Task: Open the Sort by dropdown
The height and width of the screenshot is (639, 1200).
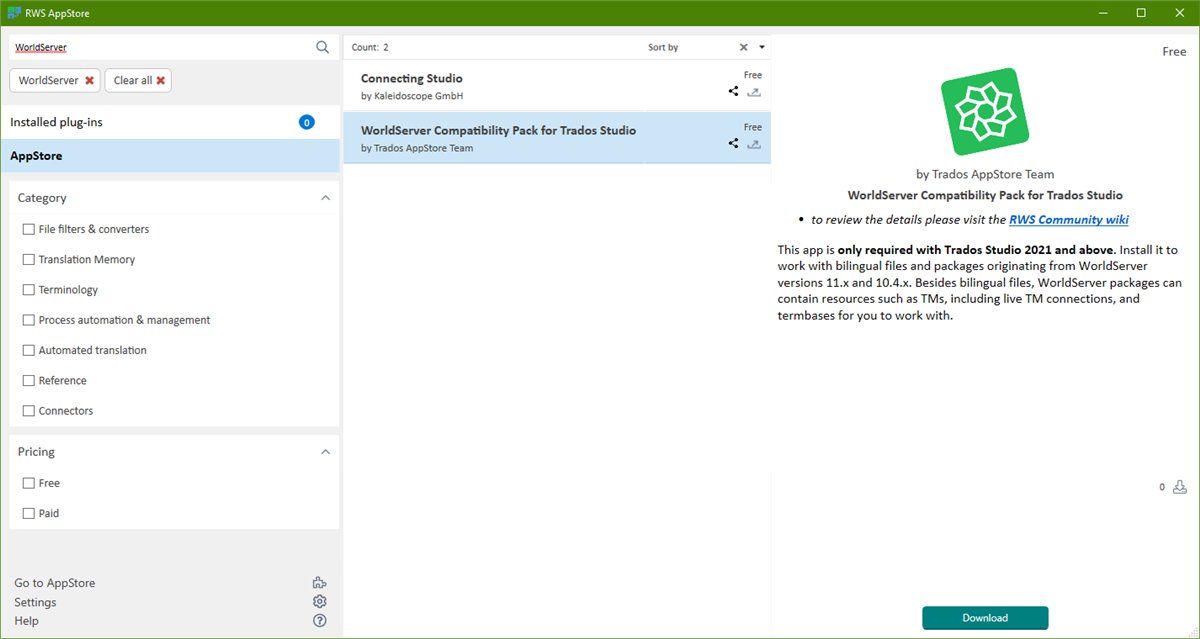Action: (761, 47)
